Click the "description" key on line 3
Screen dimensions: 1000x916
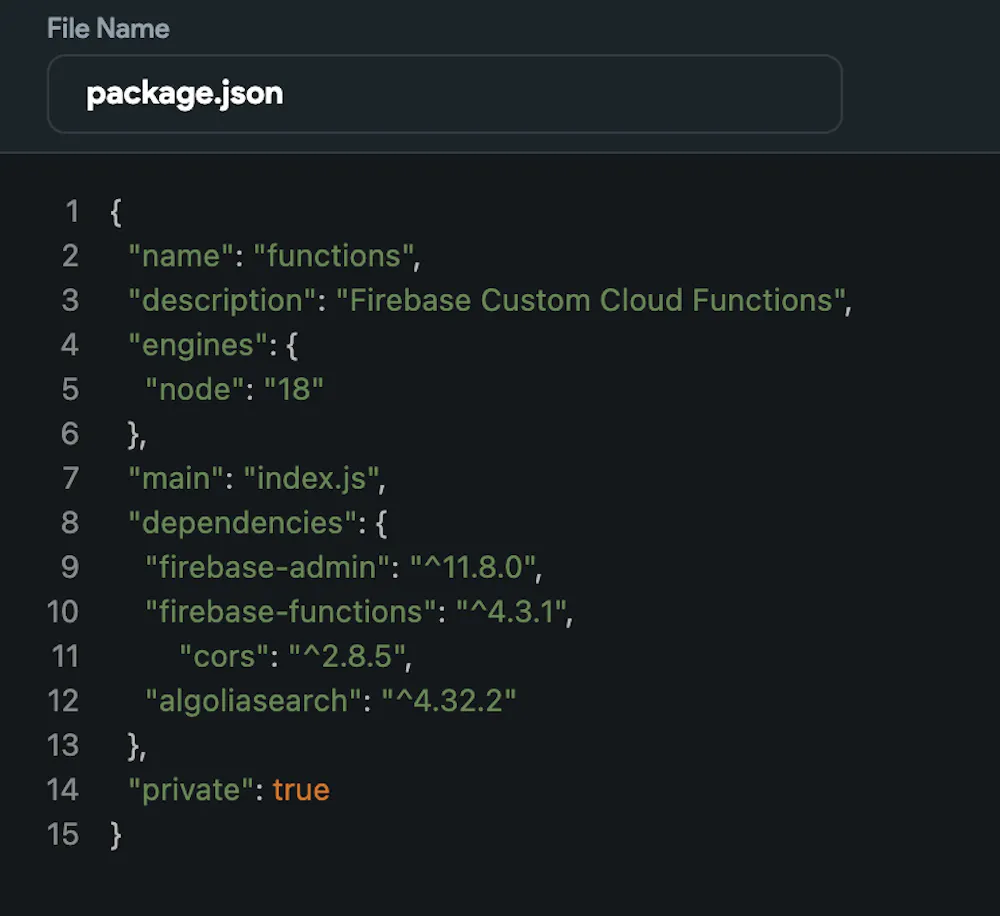(x=223, y=301)
